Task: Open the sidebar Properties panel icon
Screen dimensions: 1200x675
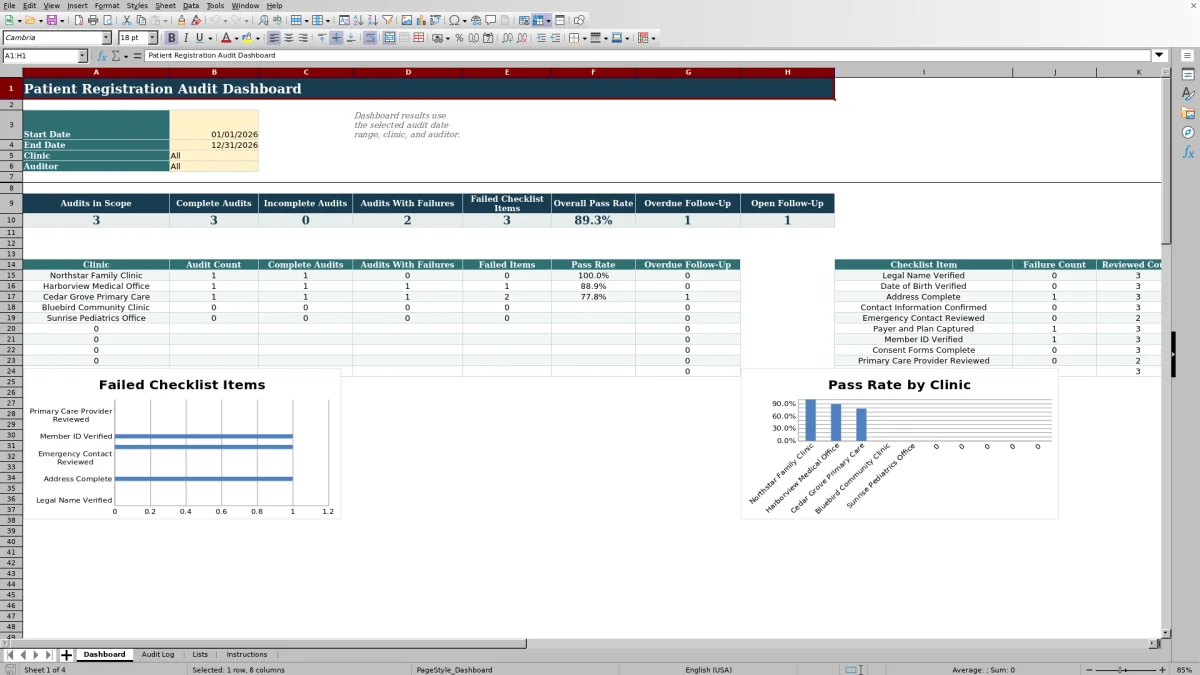Action: [1188, 75]
